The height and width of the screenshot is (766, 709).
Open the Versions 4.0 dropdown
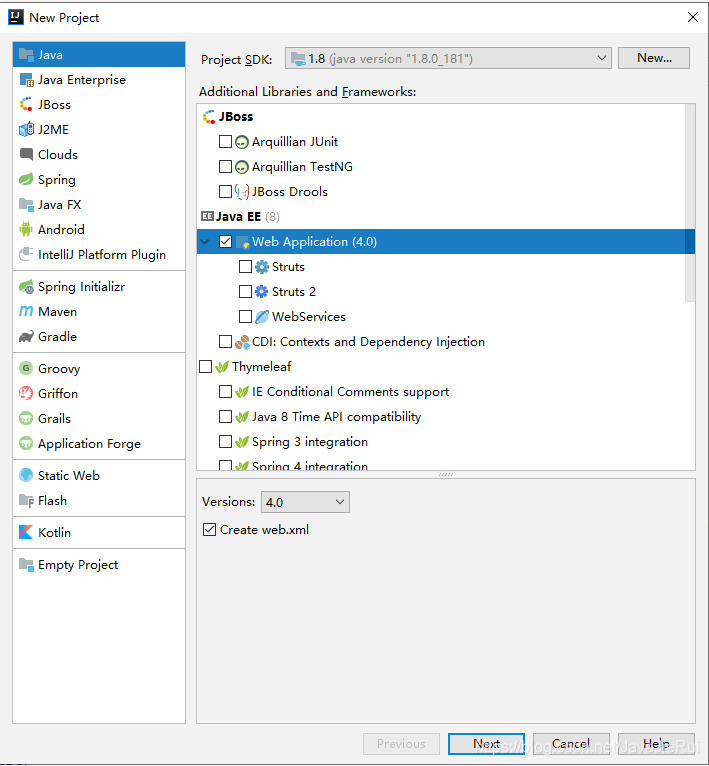tap(305, 502)
